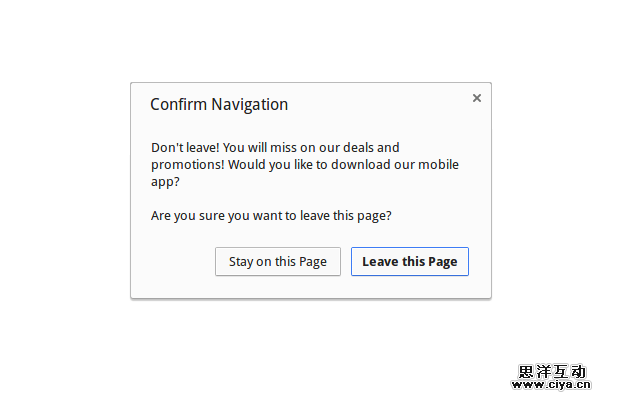Click the Chinese watermark logo
Viewport: 620px width, 400px height.
(554, 371)
